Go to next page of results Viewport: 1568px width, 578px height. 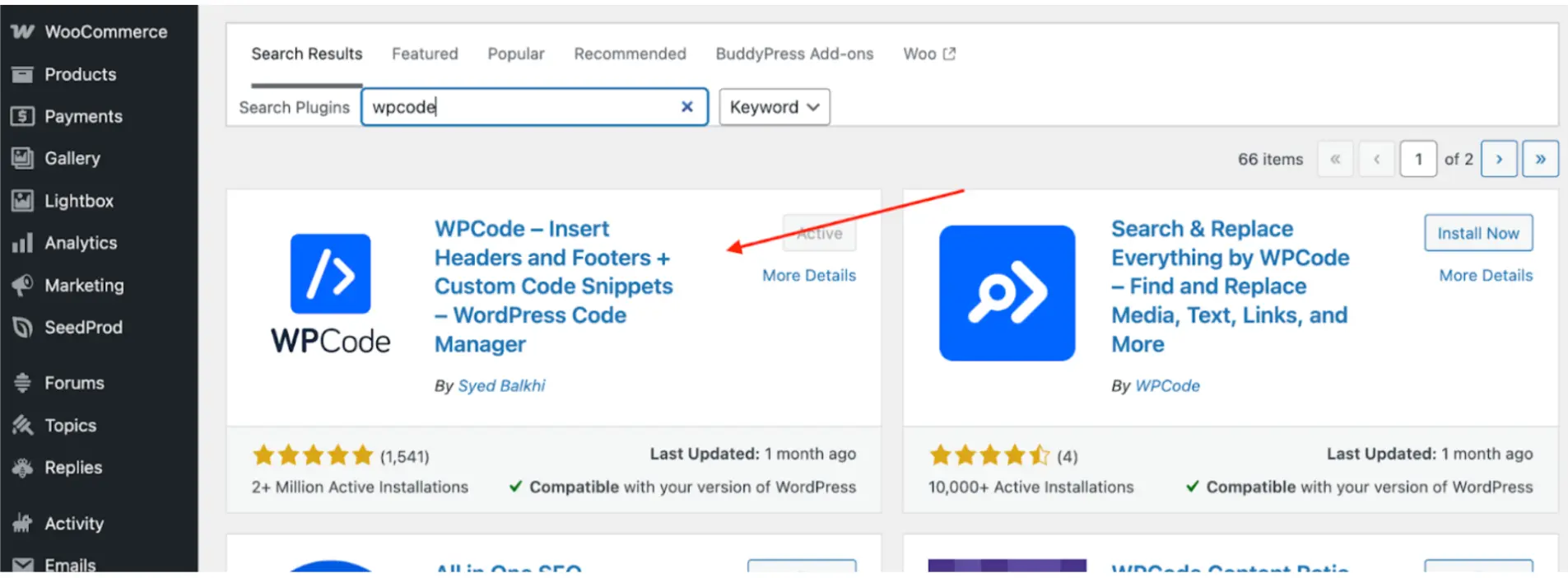point(1498,159)
